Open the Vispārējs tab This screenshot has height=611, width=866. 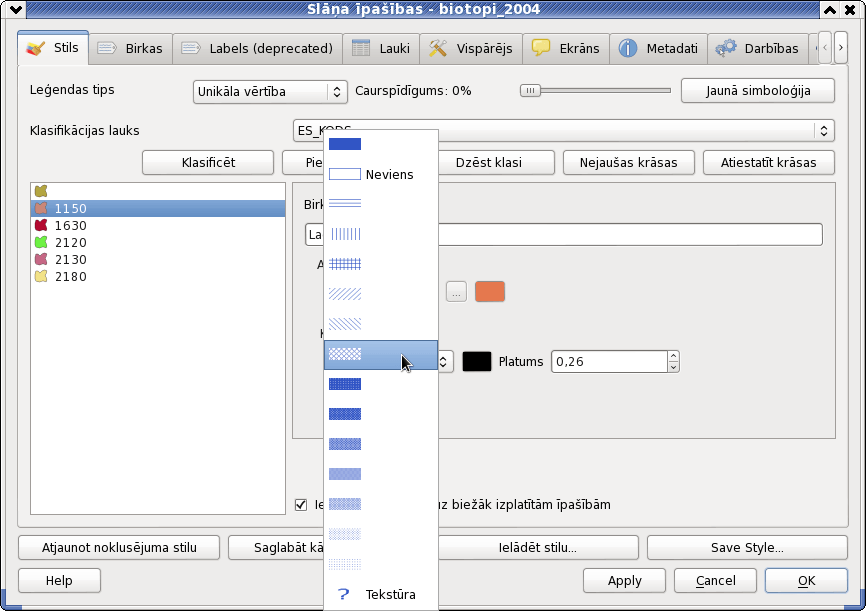(471, 49)
